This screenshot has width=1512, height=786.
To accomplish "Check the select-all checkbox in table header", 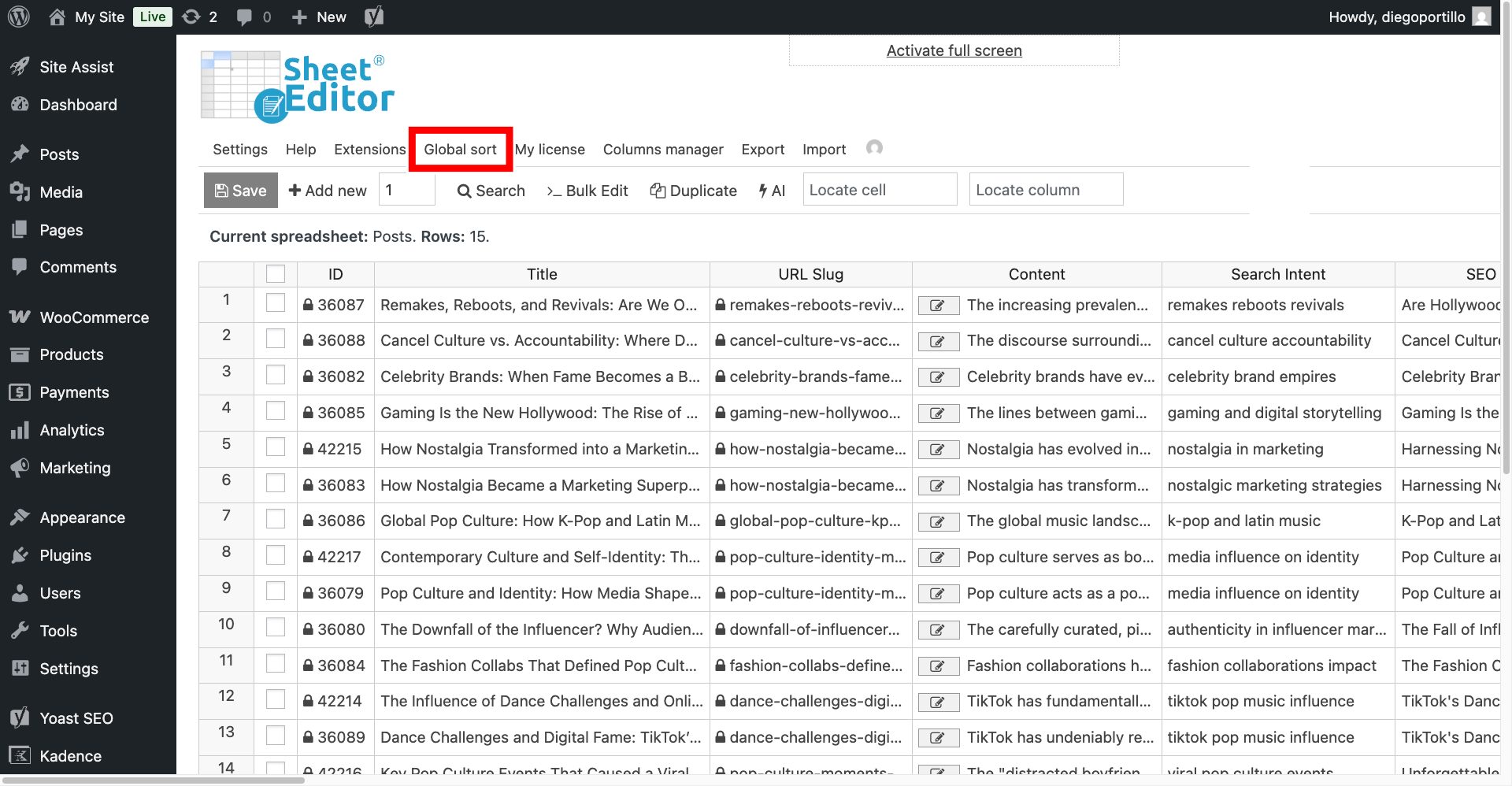I will [275, 273].
